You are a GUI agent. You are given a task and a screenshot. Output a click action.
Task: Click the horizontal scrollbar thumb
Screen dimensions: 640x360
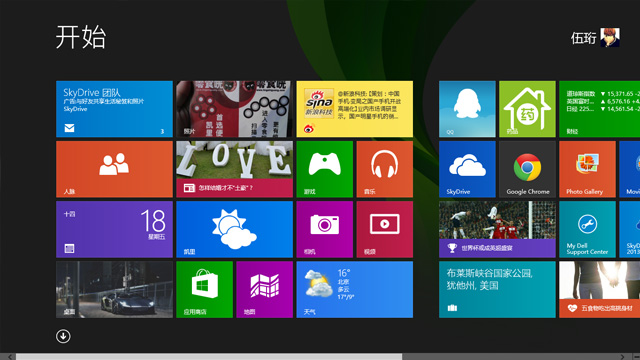(x=209, y=357)
